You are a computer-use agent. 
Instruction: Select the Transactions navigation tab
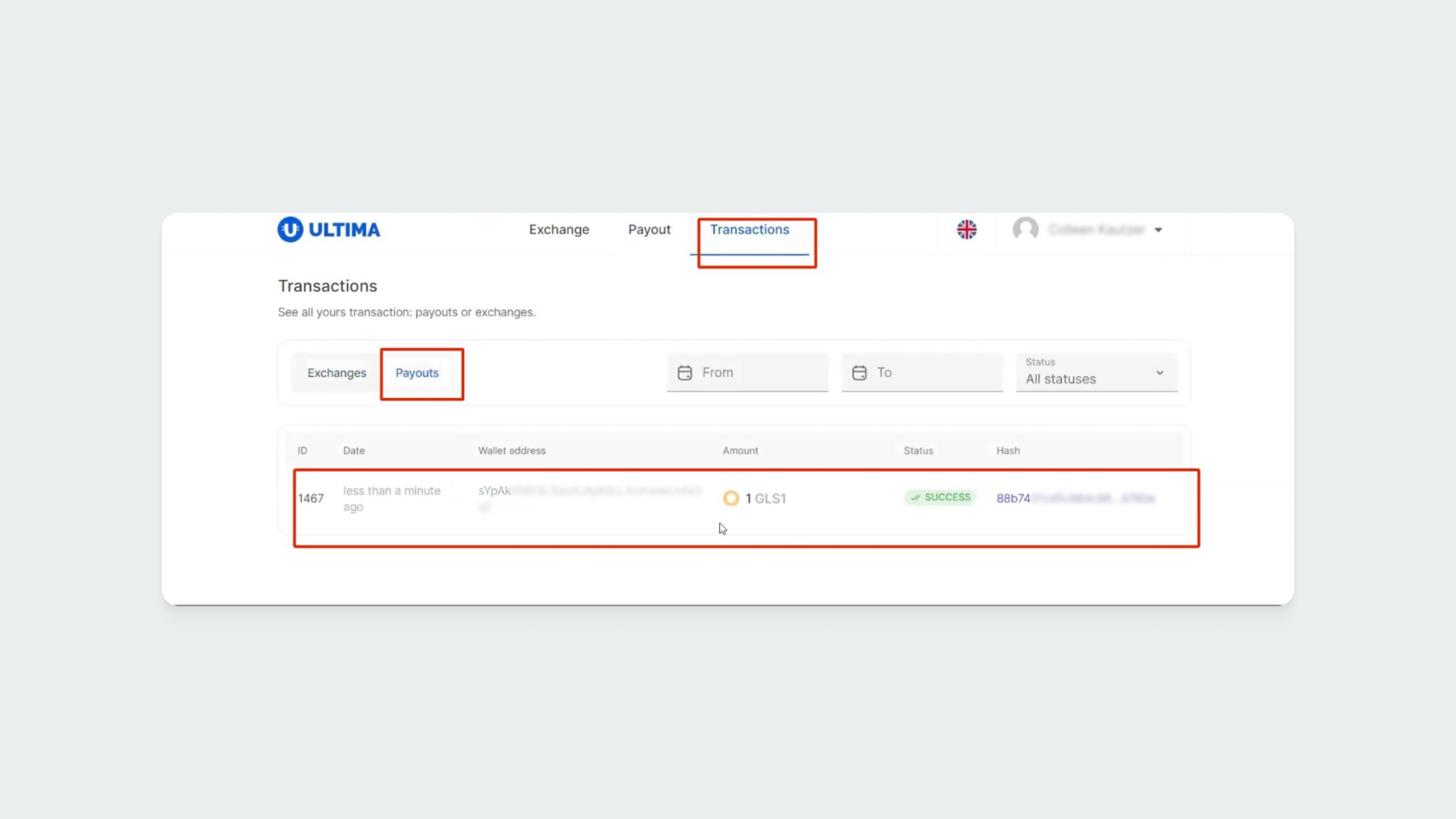[x=750, y=230]
